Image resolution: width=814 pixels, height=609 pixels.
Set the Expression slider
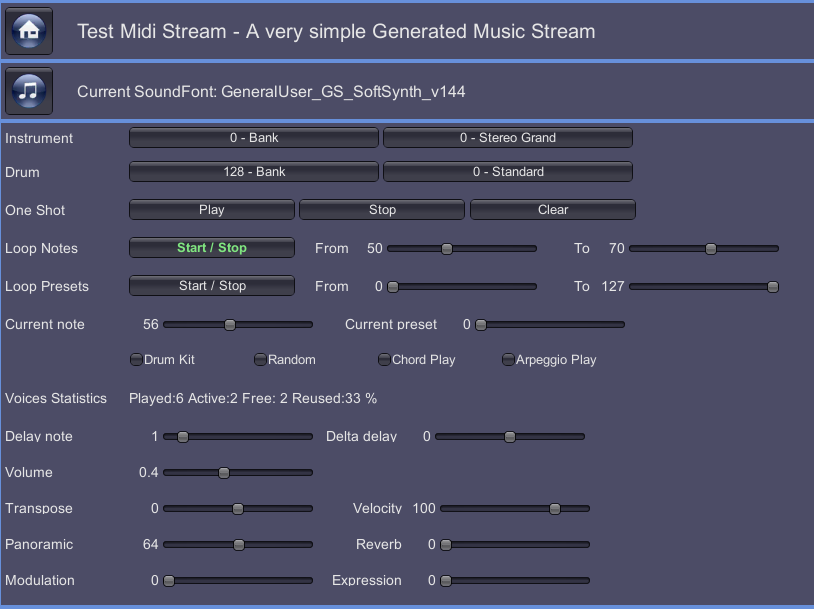[515, 580]
